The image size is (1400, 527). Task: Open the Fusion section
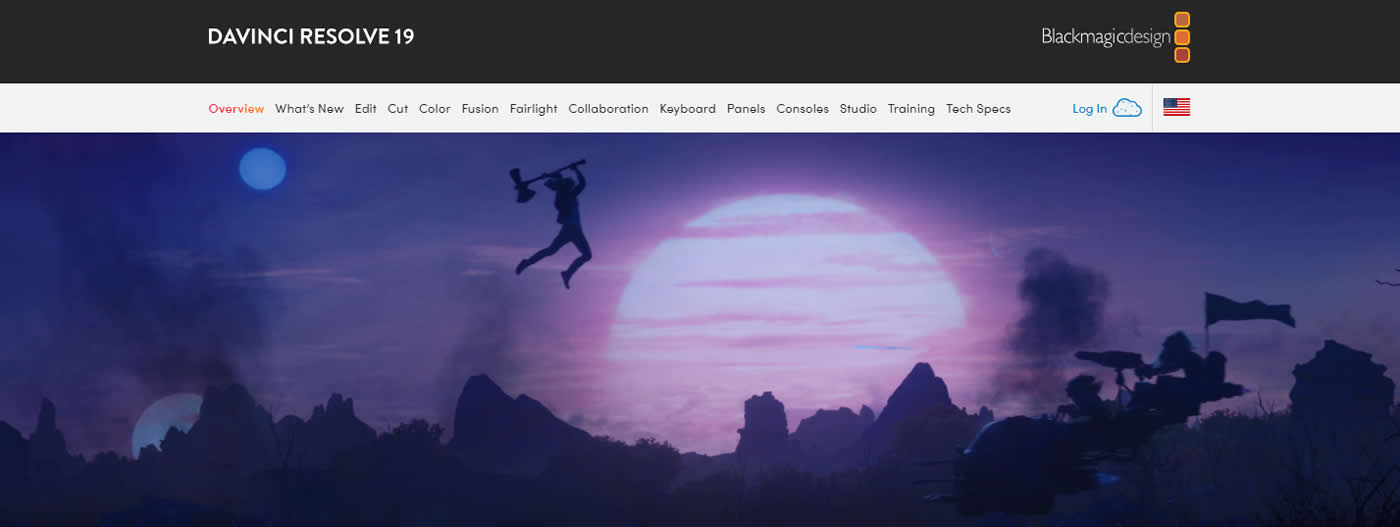click(480, 109)
